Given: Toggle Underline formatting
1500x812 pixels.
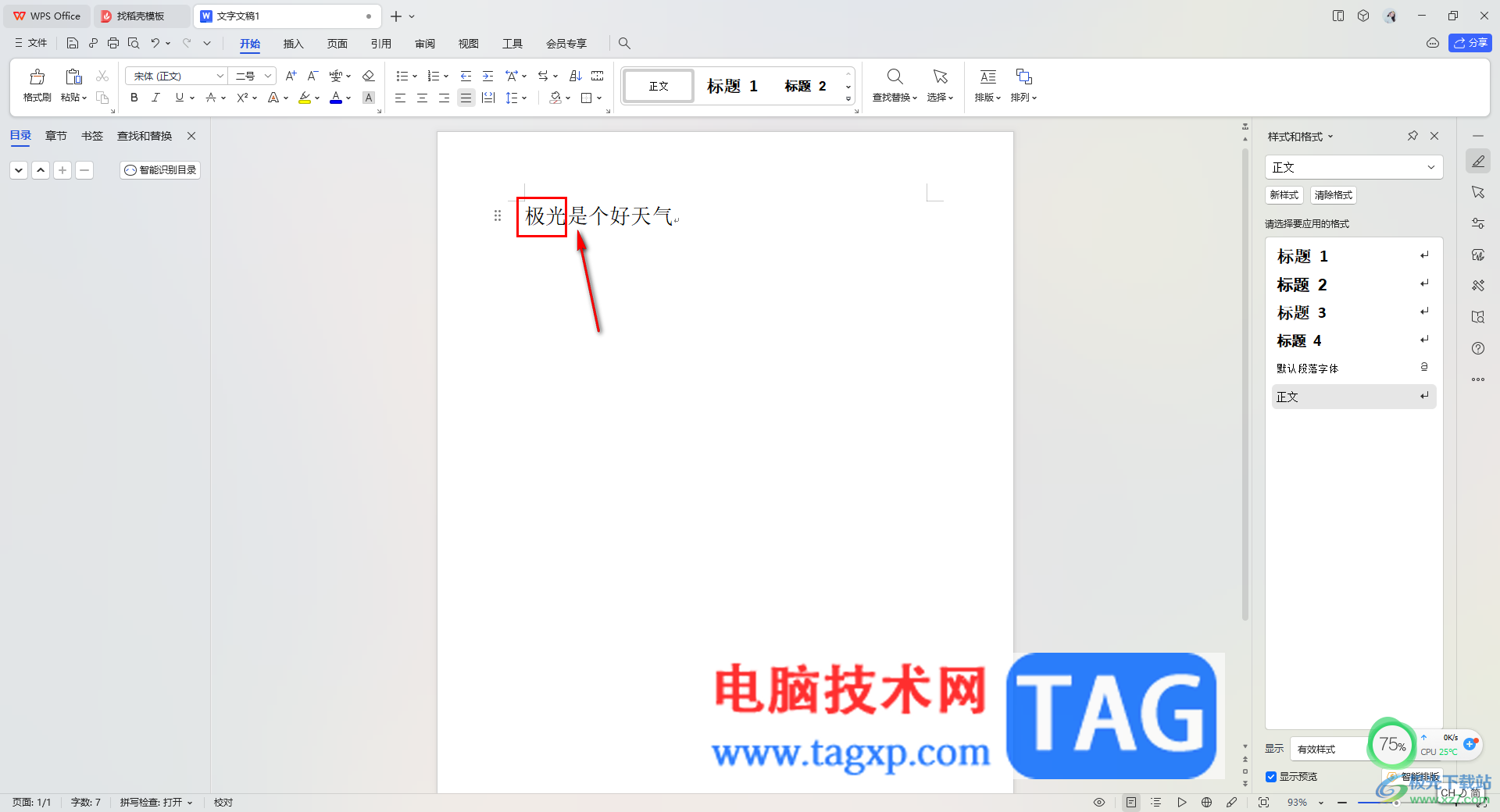Looking at the screenshot, I should coord(180,98).
